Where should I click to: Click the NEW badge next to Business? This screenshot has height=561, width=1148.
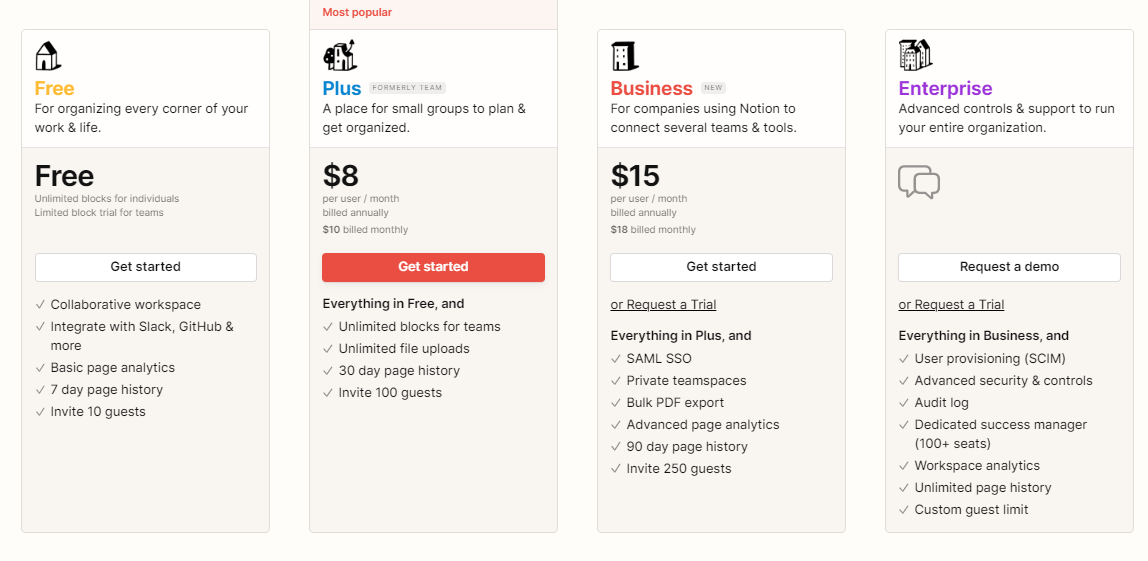click(x=712, y=88)
